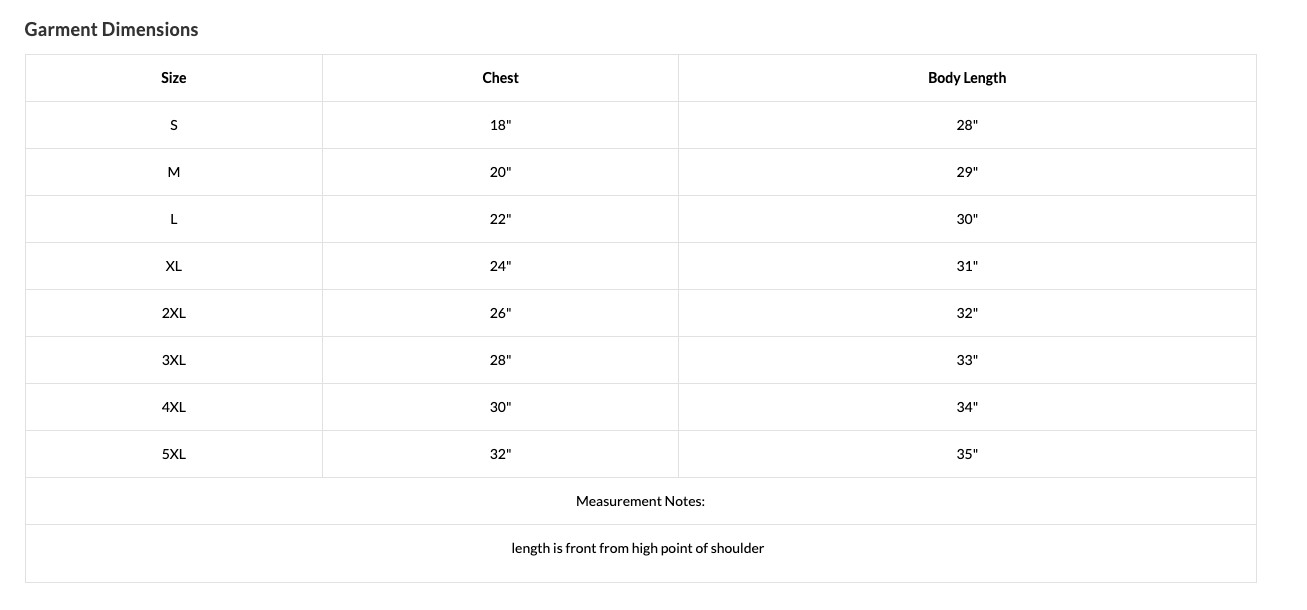Select the high point of shoulder note
This screenshot has height=610, width=1307.
(638, 548)
